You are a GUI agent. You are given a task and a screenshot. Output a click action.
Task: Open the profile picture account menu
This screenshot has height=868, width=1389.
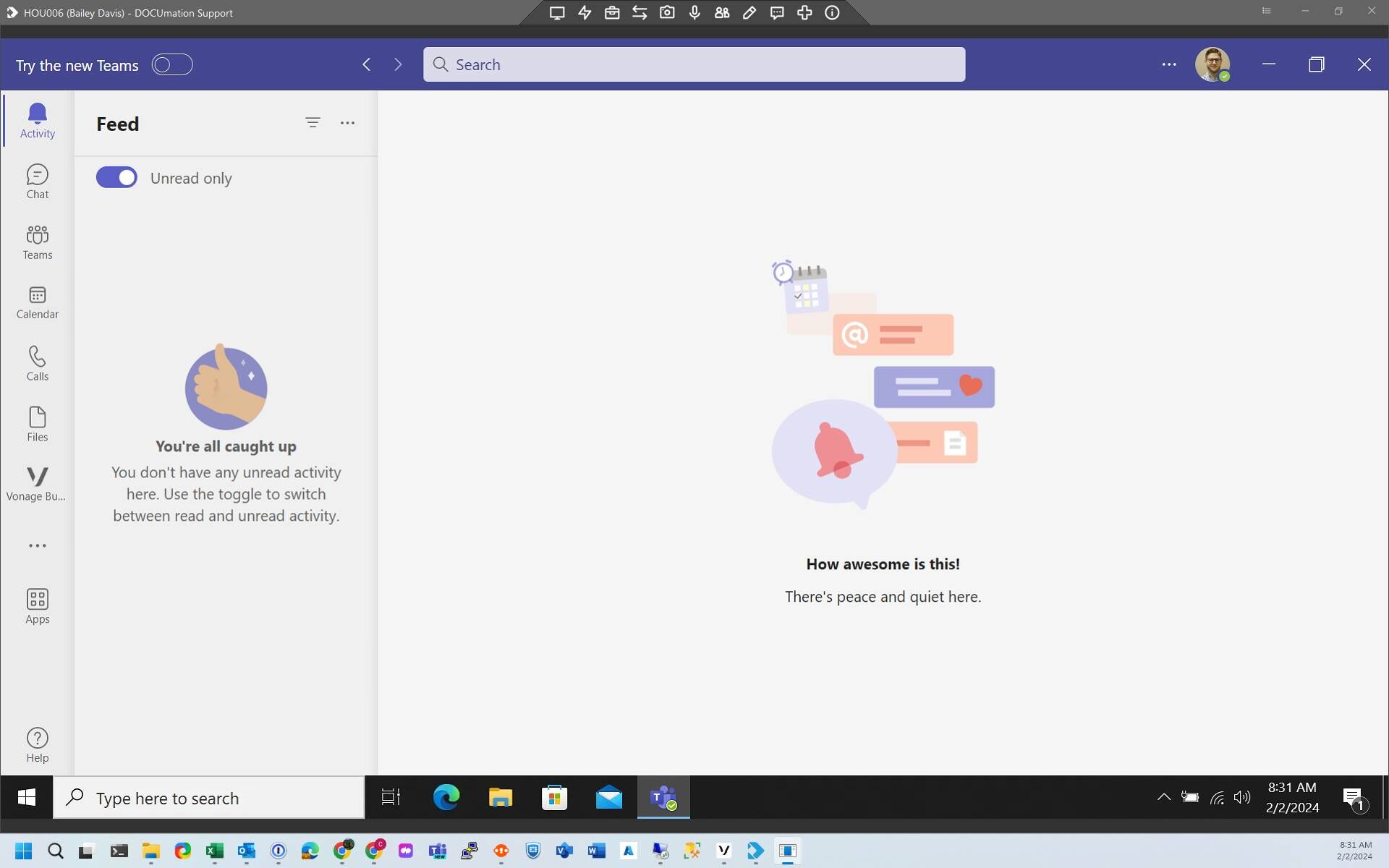[1212, 64]
